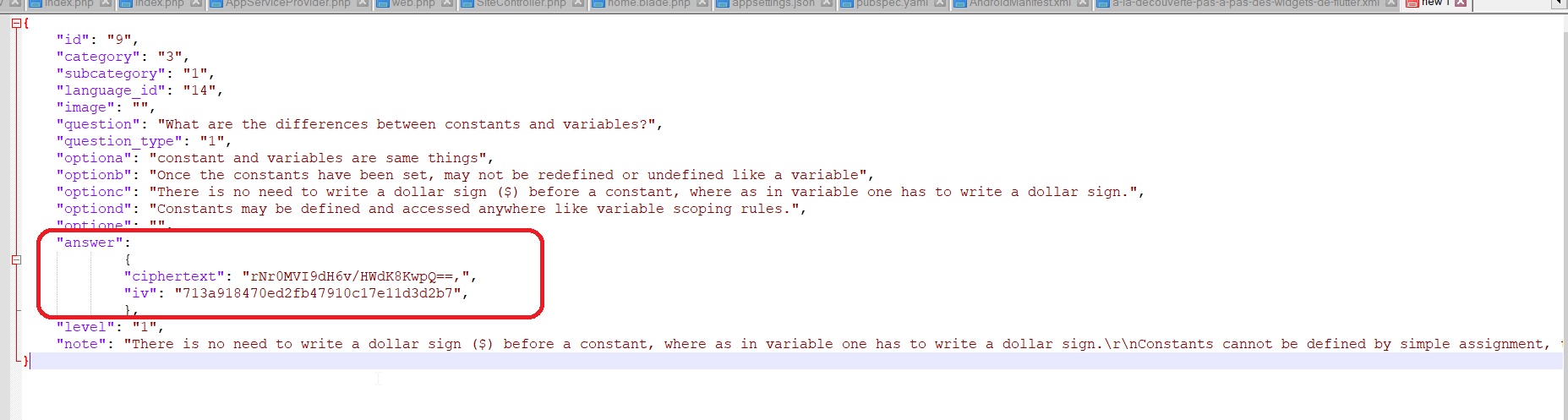The image size is (1568, 420).
Task: Click the "question_type": "1" line
Action: click(144, 141)
